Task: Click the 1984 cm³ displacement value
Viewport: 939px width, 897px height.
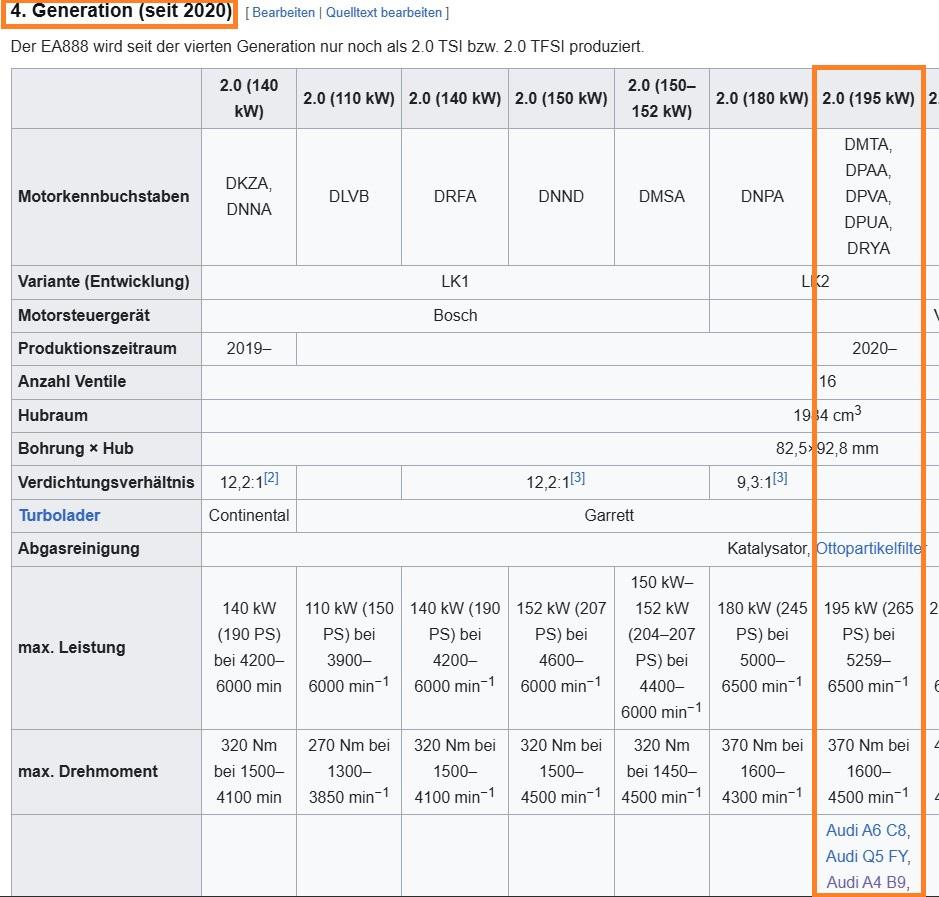Action: [828, 414]
